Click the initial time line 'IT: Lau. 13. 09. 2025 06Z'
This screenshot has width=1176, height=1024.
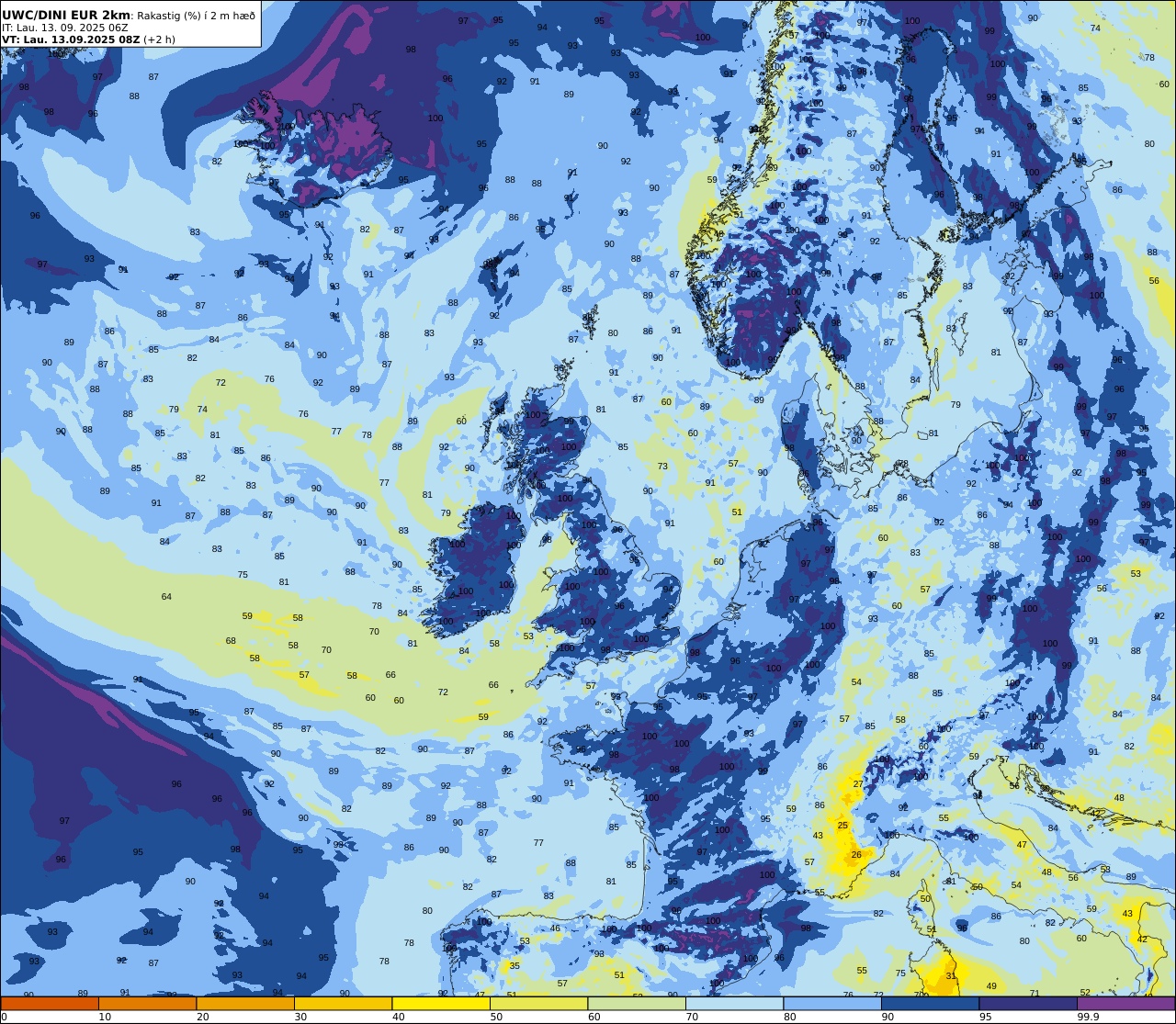[65, 28]
